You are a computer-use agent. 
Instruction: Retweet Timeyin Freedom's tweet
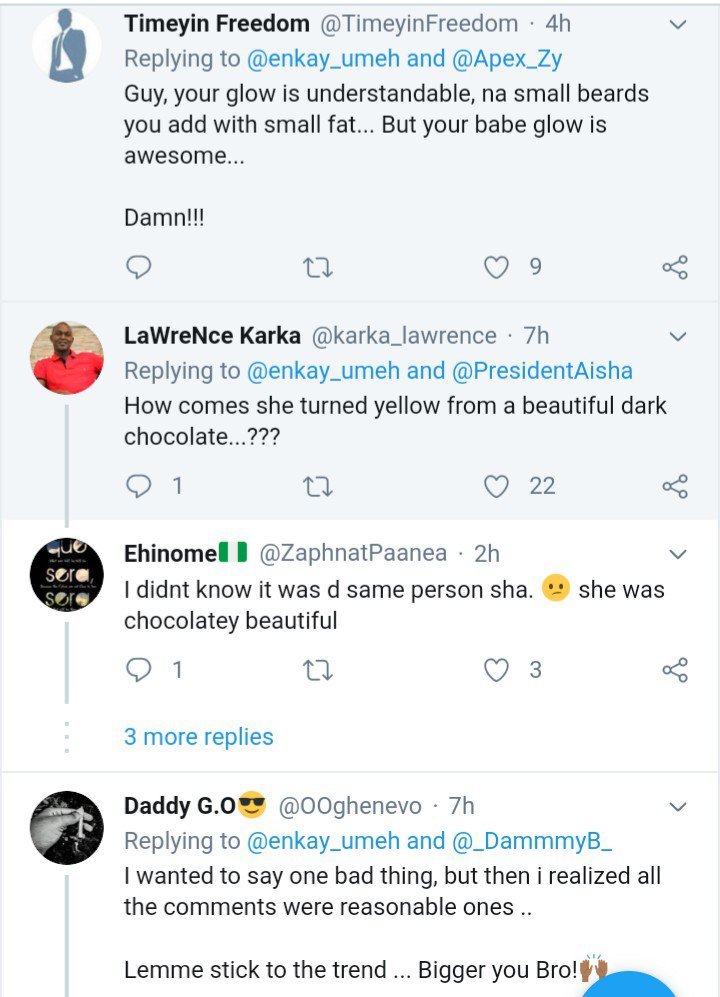tap(317, 267)
